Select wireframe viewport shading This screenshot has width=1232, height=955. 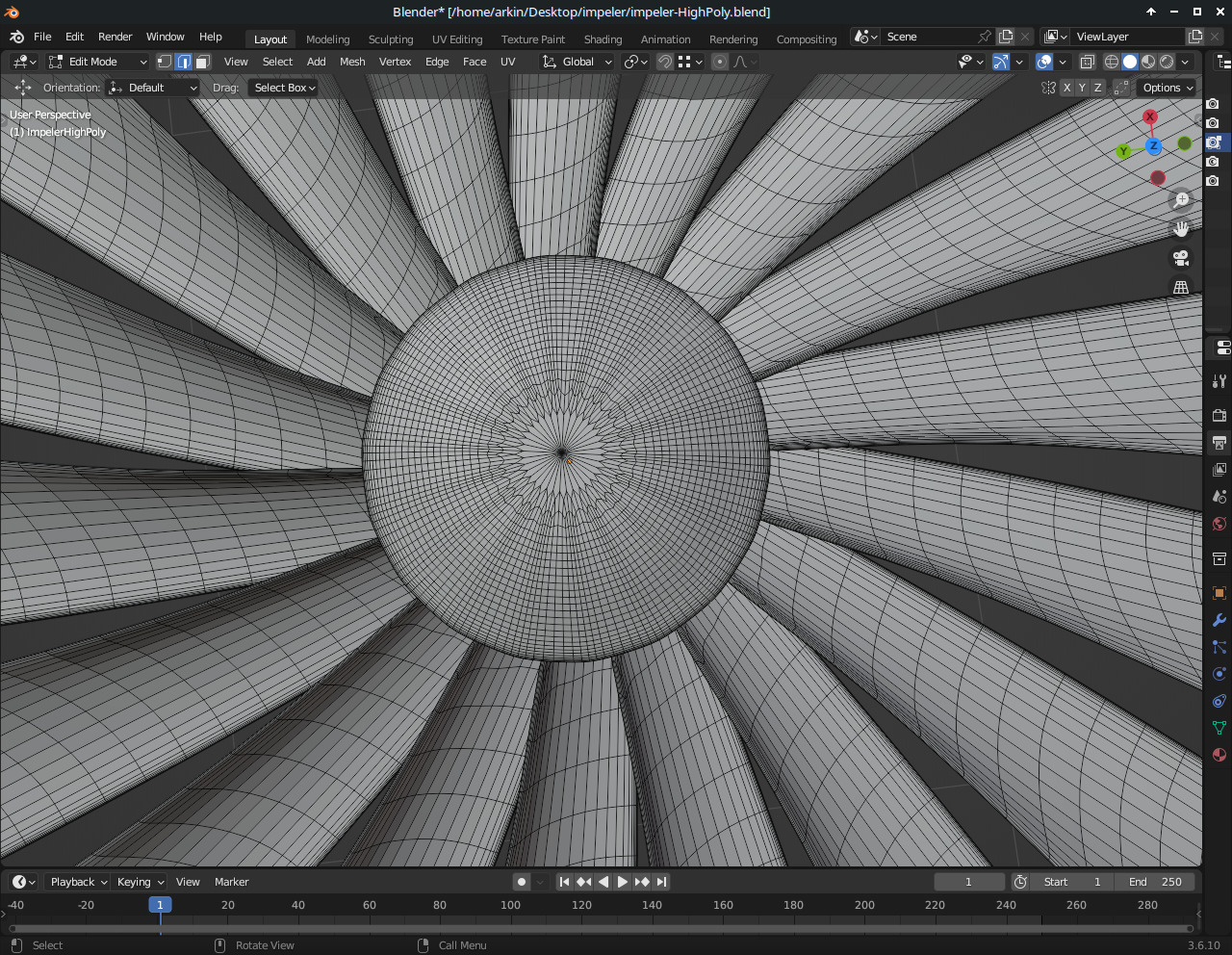(x=1112, y=62)
